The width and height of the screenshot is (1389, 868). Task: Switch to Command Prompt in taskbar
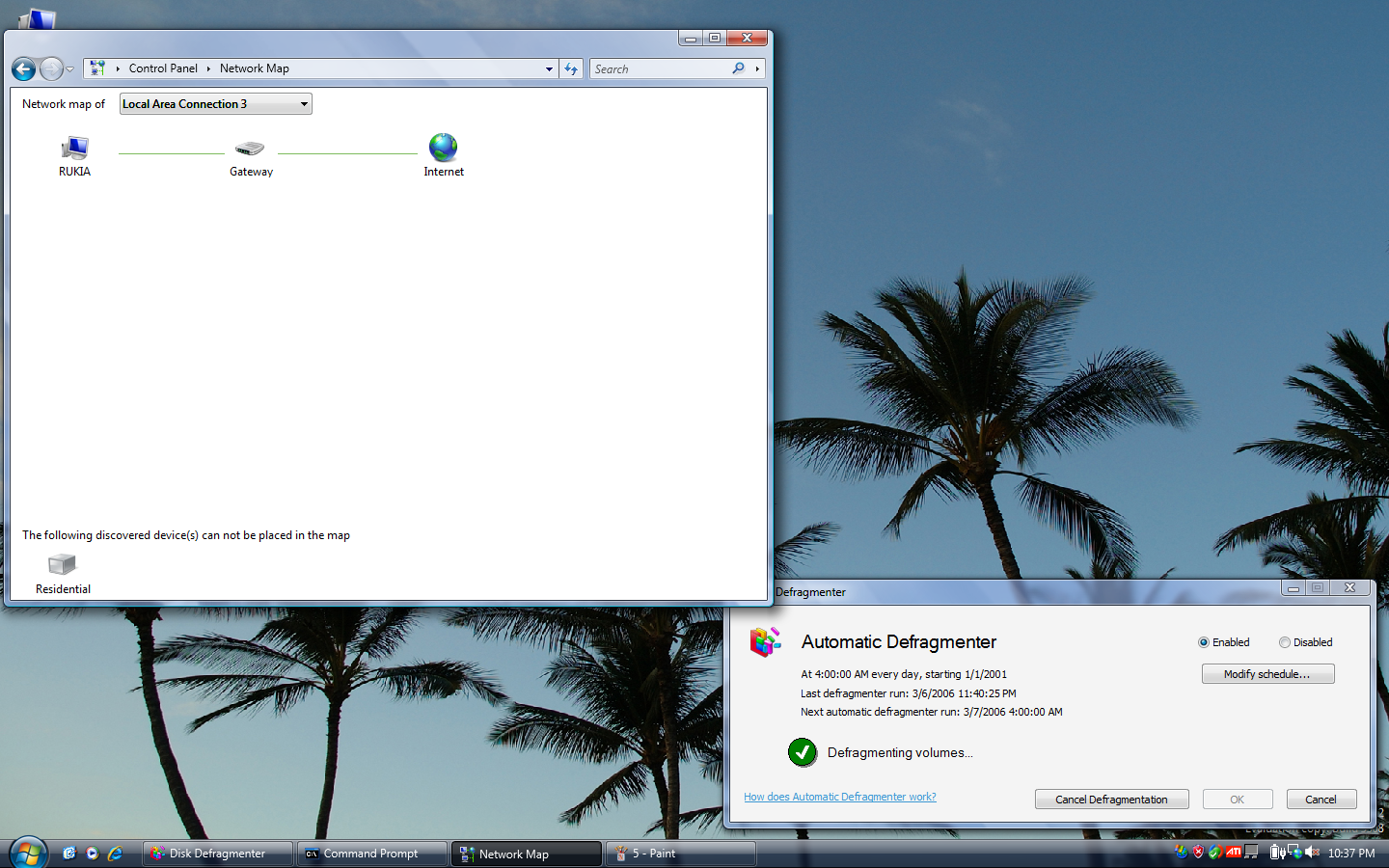point(371,854)
